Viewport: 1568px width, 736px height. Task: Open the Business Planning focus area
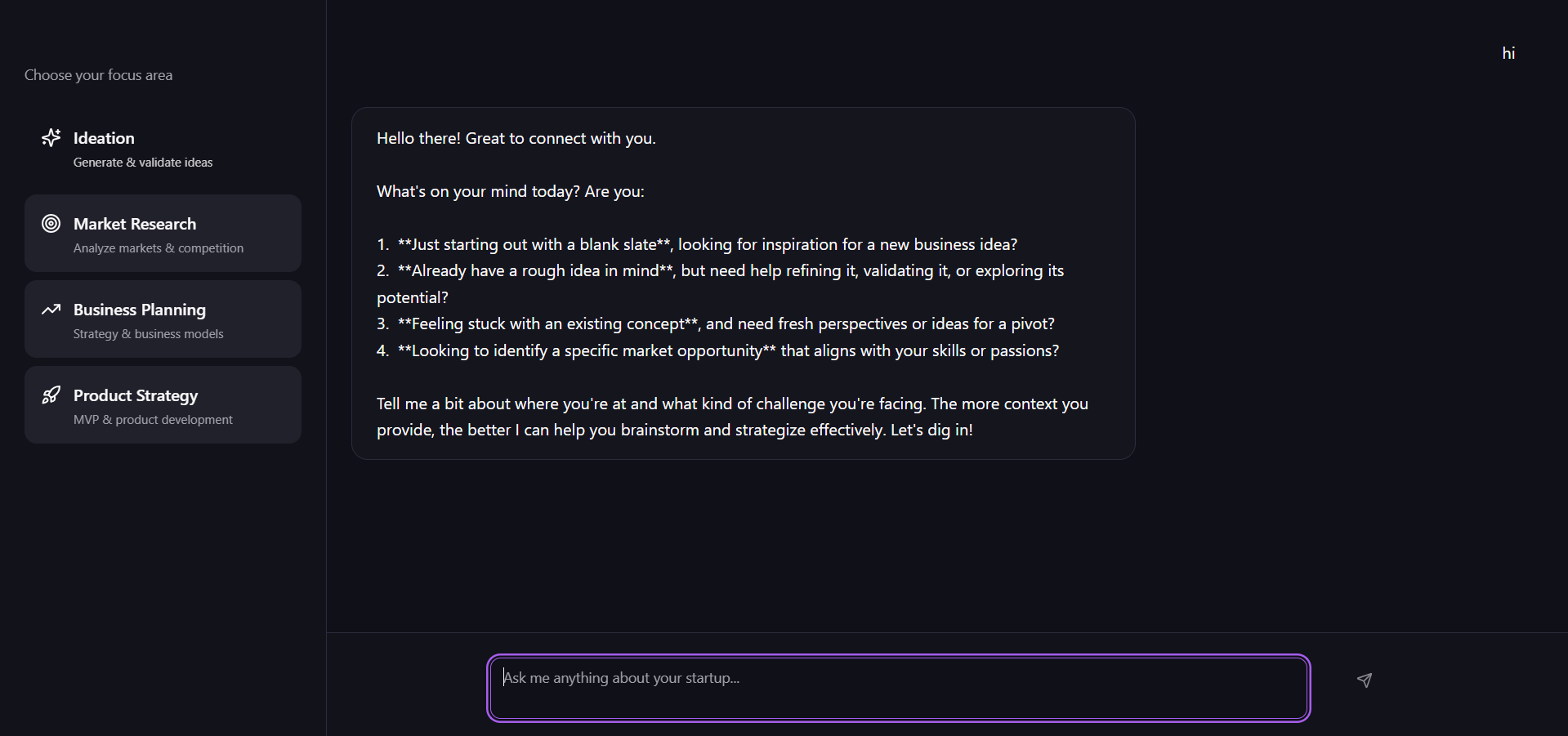(x=163, y=319)
